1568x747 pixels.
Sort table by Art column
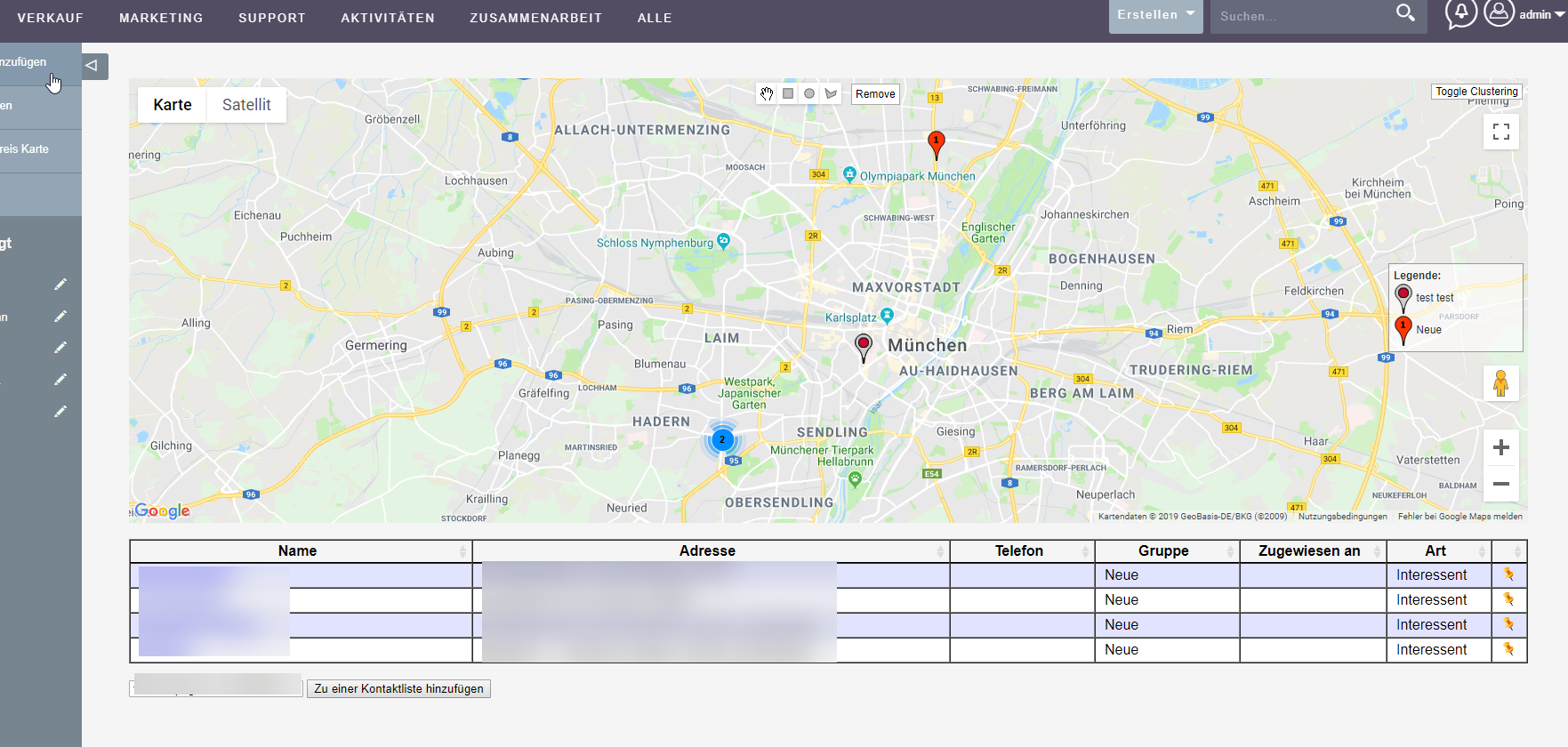tap(1438, 551)
